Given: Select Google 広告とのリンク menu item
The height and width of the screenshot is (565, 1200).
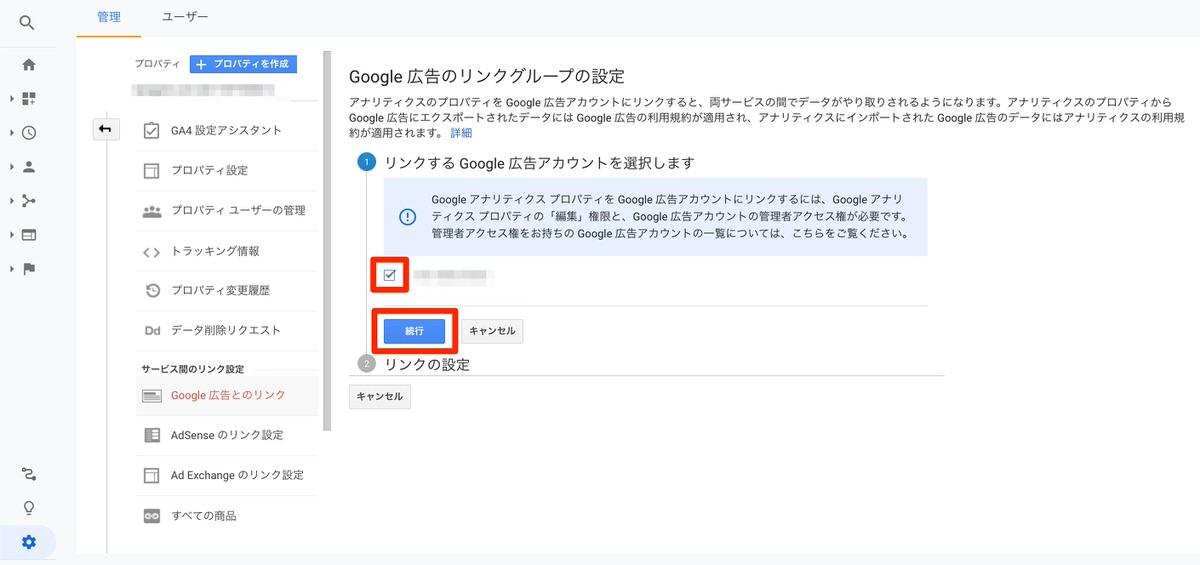Looking at the screenshot, I should click(x=226, y=396).
